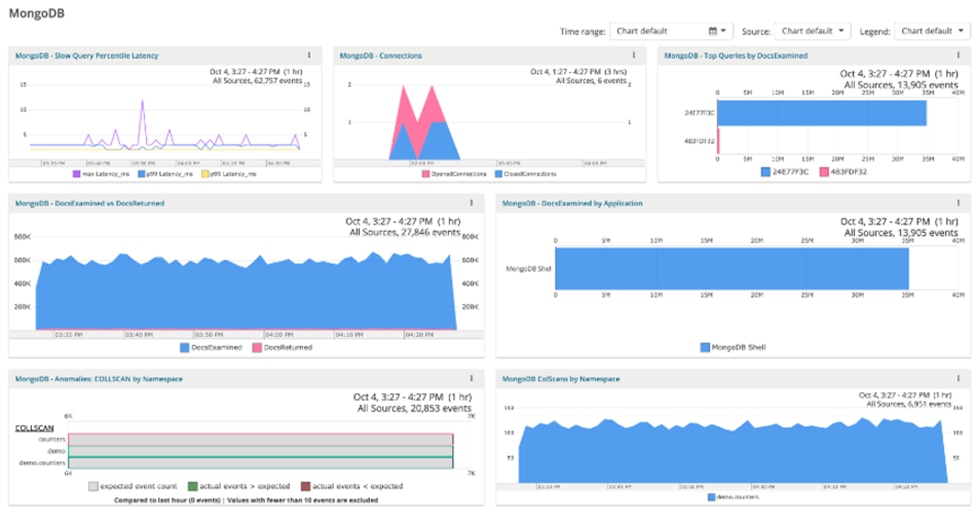Click the calendar icon in Time range field
The height and width of the screenshot is (513, 975).
[713, 31]
